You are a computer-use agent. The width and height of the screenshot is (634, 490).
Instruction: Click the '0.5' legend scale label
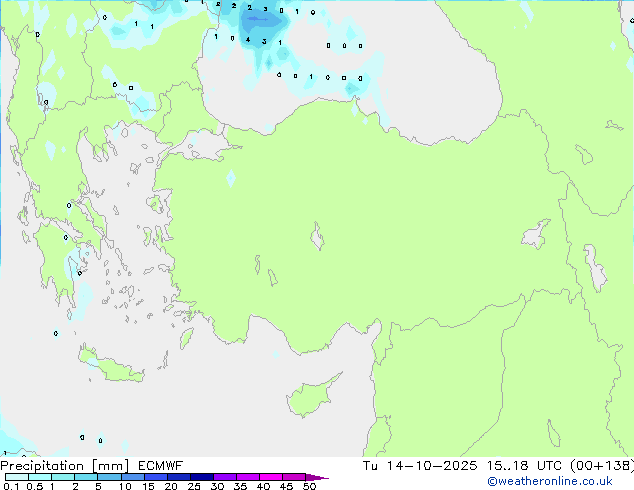point(34,486)
